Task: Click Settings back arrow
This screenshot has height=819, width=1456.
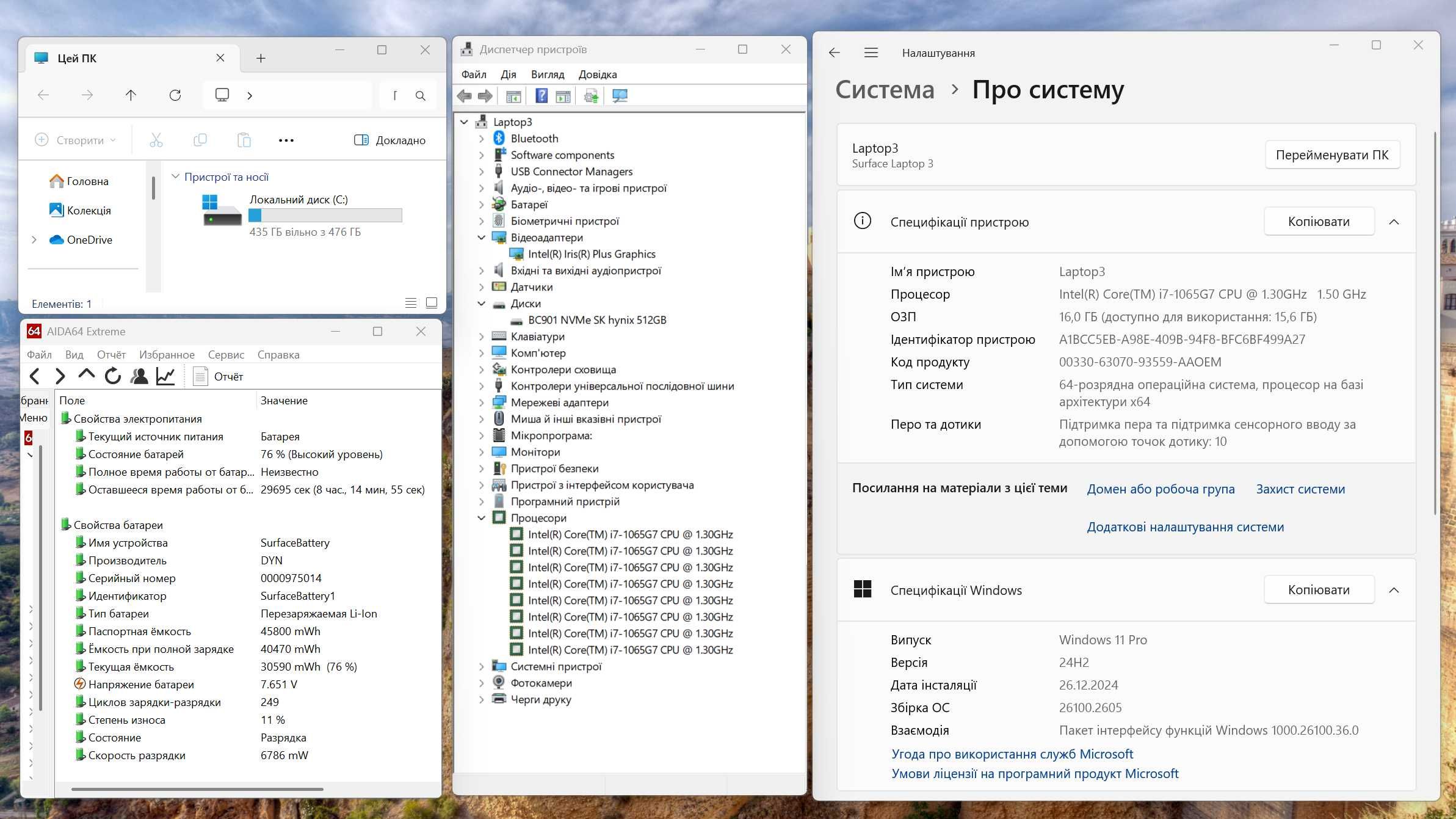Action: (x=835, y=53)
